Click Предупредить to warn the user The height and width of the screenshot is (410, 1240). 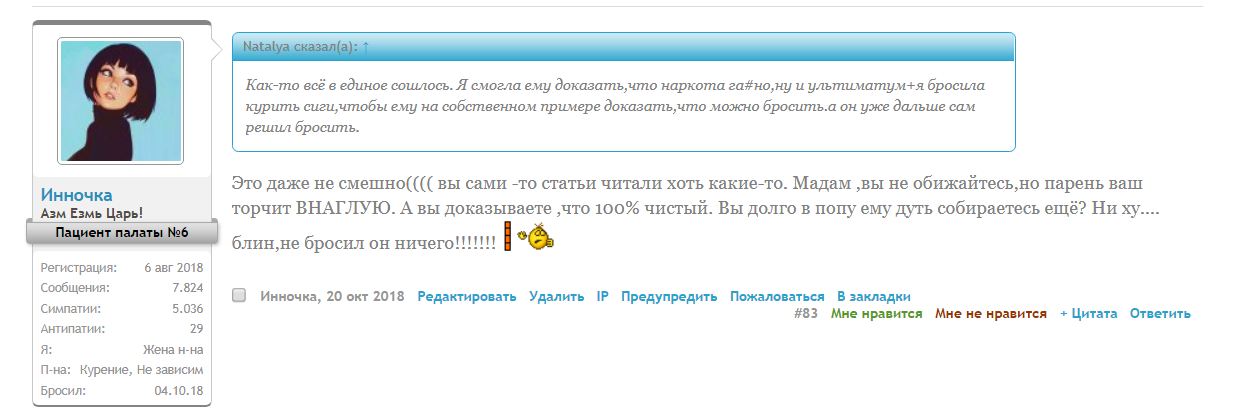click(669, 297)
